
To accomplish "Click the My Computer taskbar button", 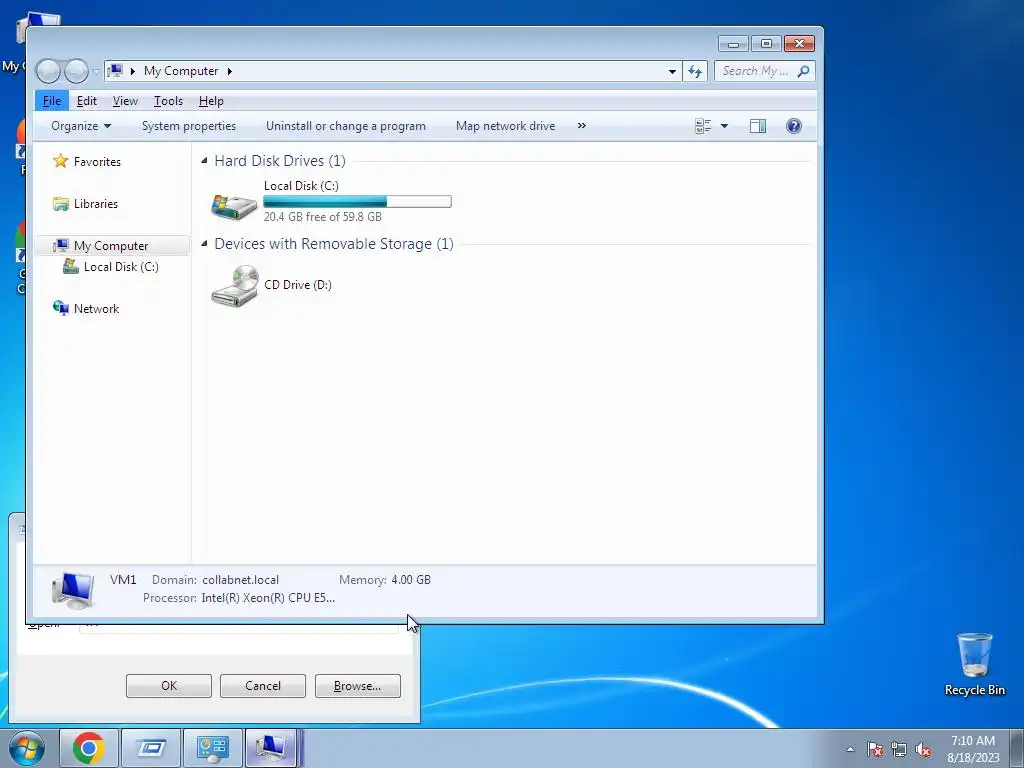I will click(272, 748).
